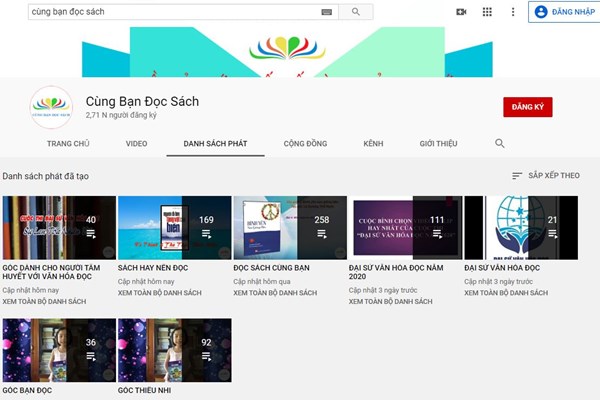Click the channel name Cùng Bạn Đọc Sách
The image size is (600, 400).
142,101
